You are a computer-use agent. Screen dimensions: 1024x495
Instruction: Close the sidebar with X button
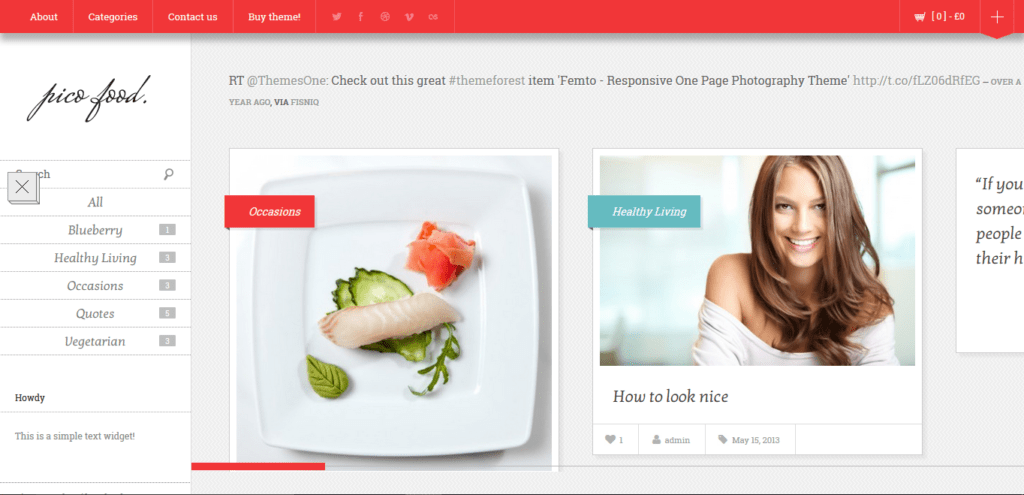(x=22, y=187)
